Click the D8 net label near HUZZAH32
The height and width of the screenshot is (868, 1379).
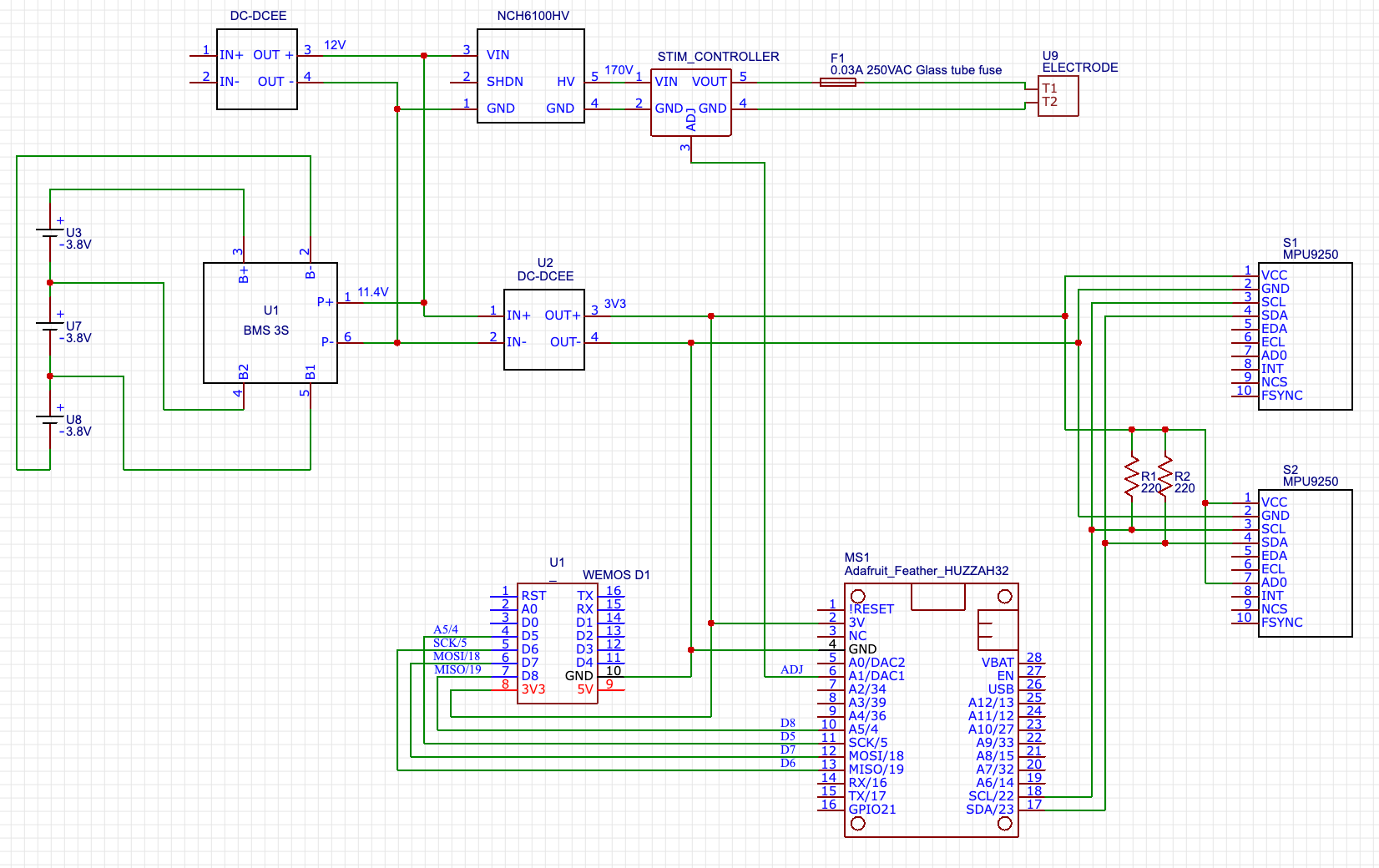[788, 723]
